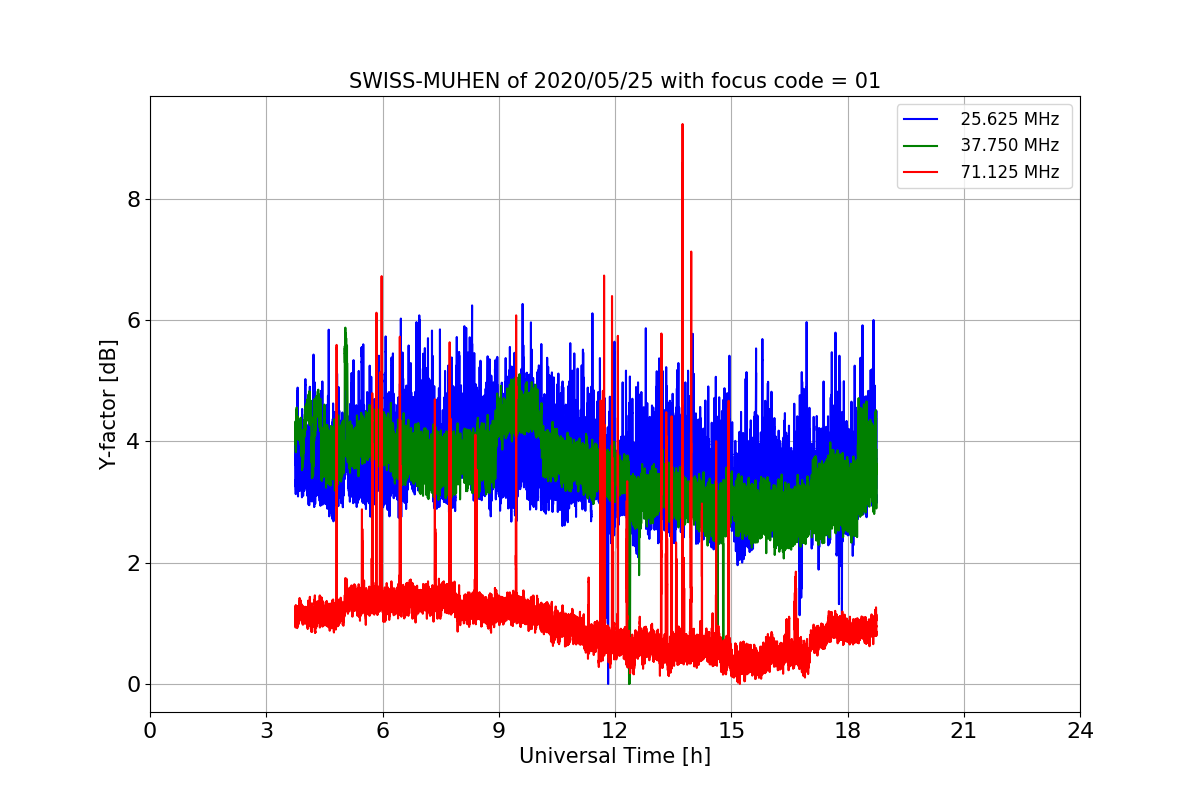Click the red legend line sample

tap(921, 172)
